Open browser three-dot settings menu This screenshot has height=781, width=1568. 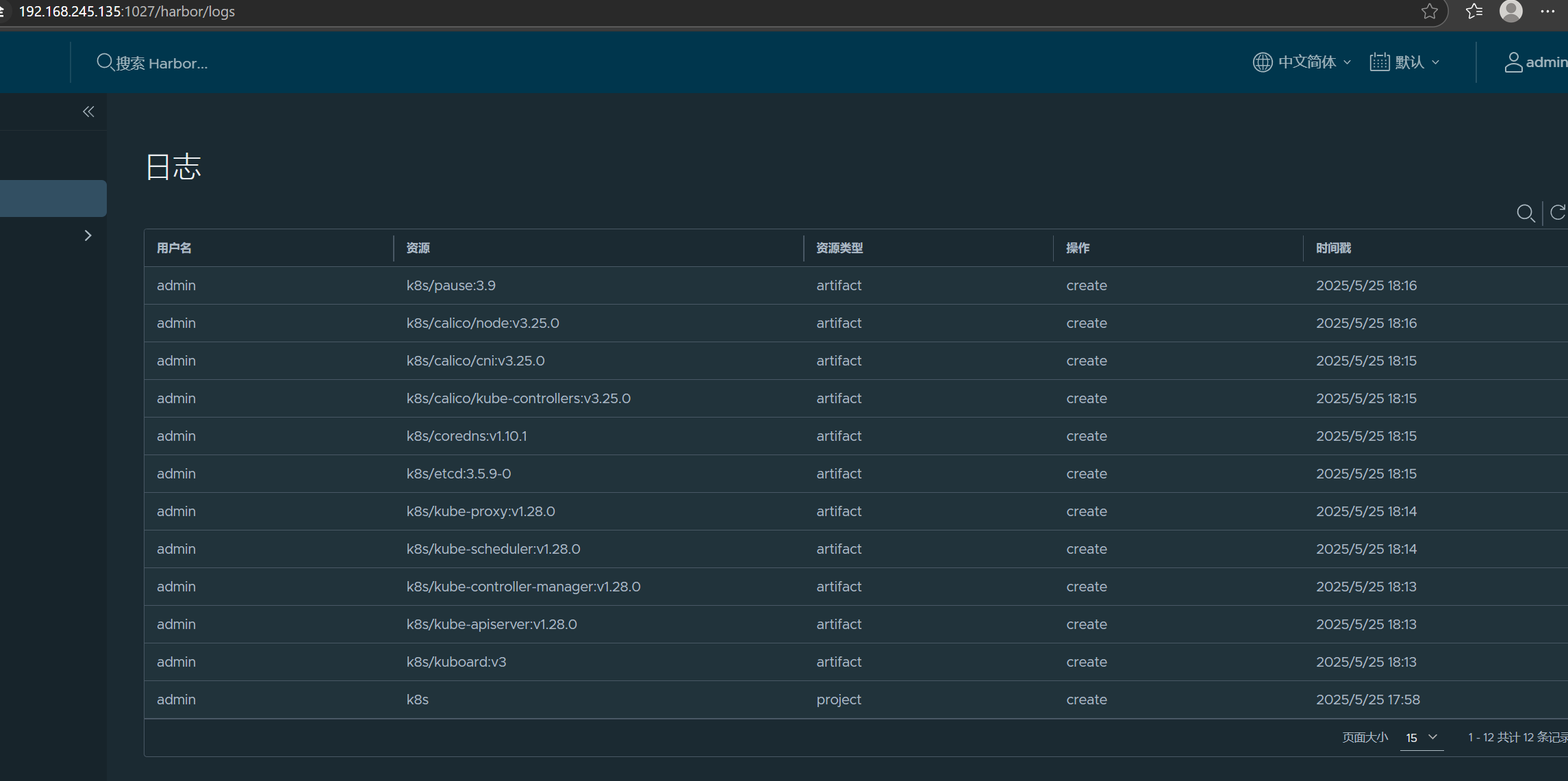click(x=1547, y=12)
